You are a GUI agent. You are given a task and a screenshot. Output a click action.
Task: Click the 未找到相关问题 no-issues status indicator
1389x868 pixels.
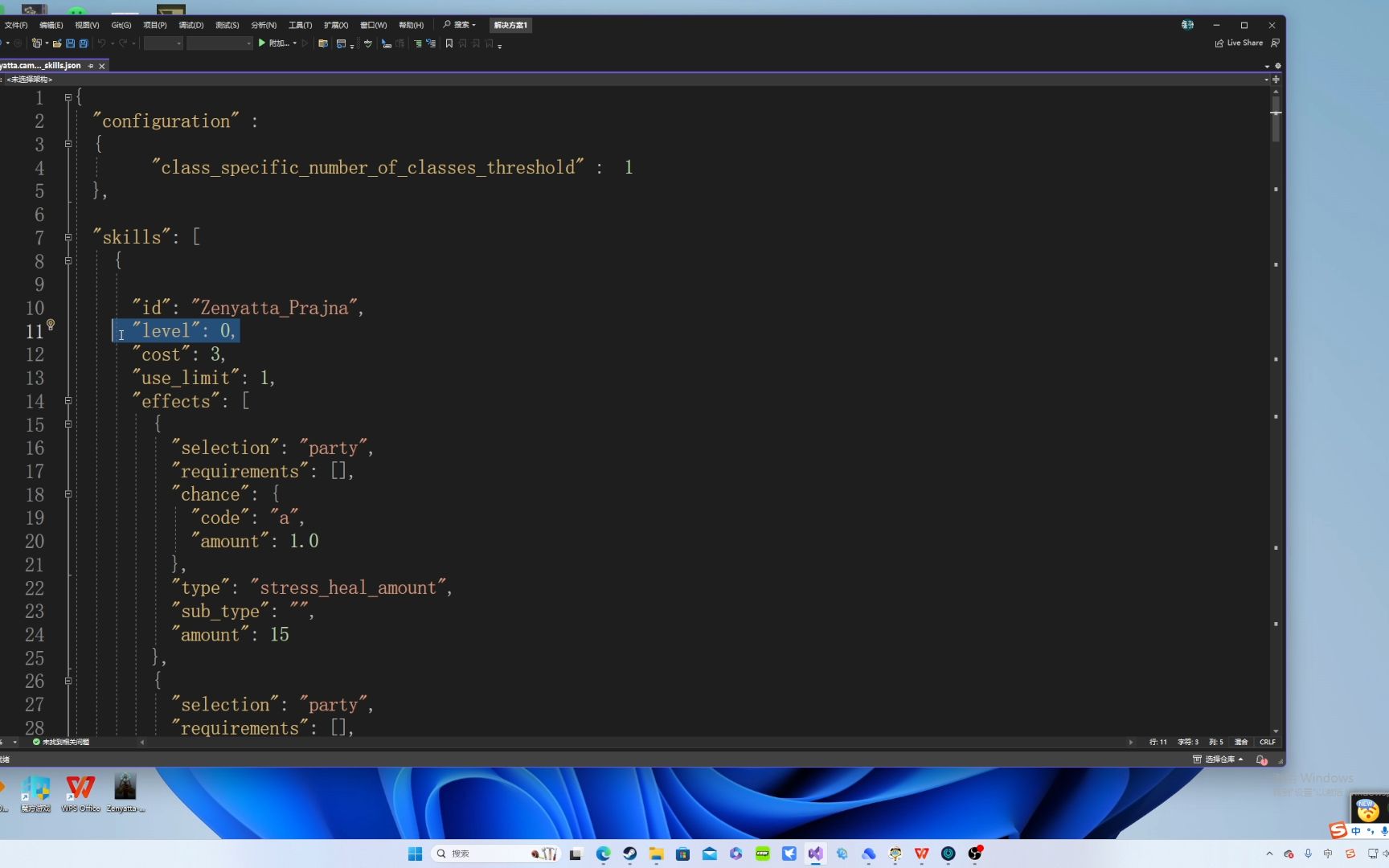point(61,743)
